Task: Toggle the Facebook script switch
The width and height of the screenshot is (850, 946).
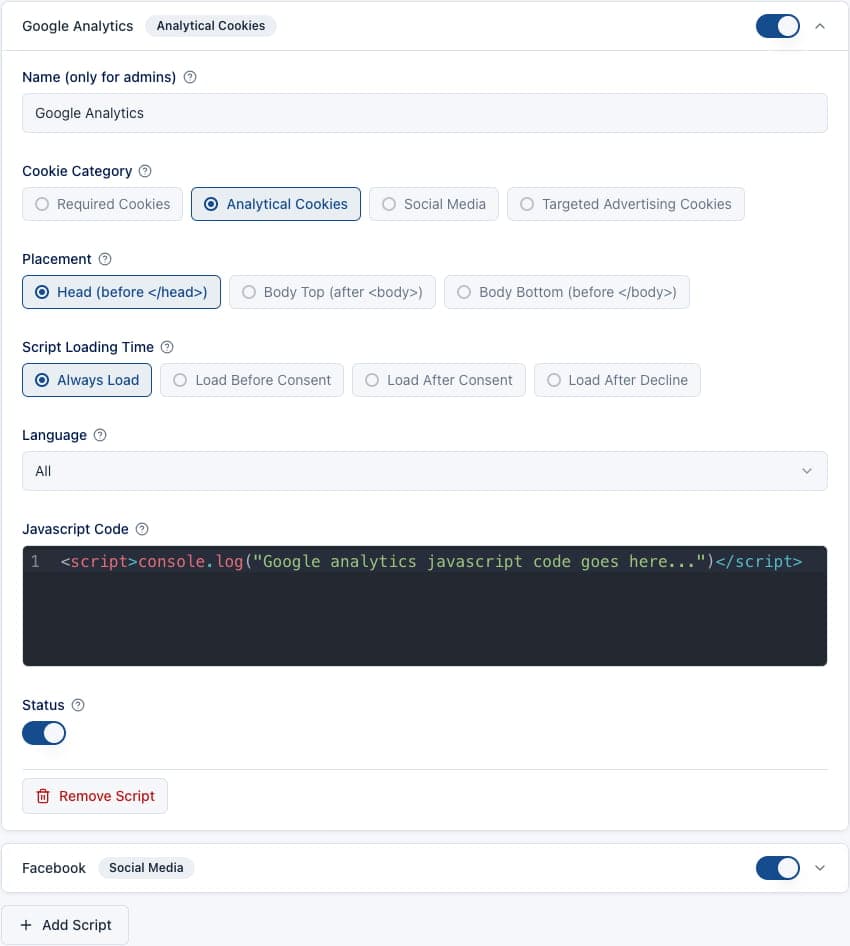Action: [x=778, y=868]
